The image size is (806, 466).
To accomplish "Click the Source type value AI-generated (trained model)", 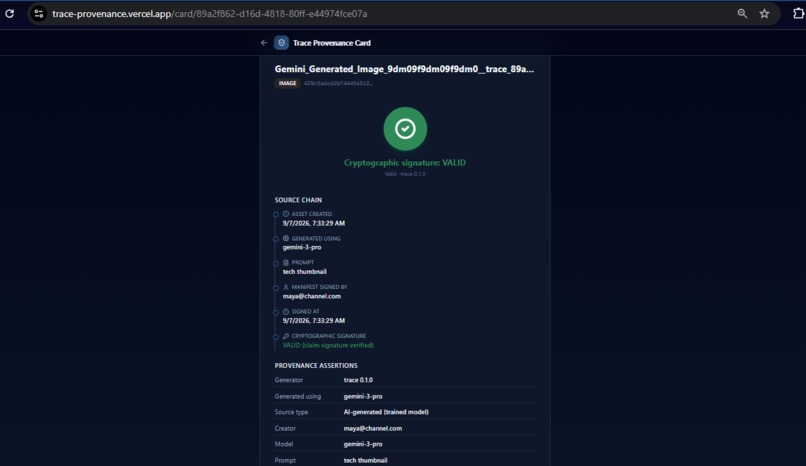I will [x=386, y=412].
